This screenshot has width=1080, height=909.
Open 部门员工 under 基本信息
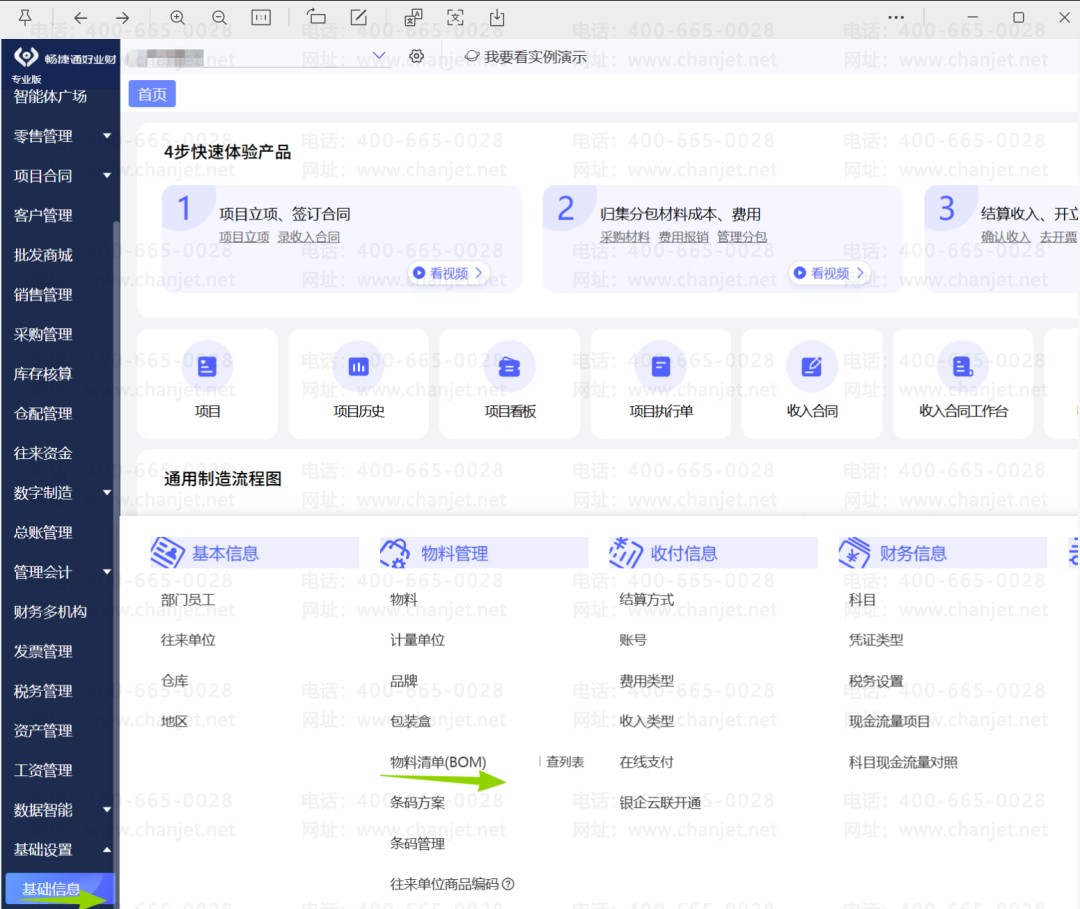pos(188,600)
